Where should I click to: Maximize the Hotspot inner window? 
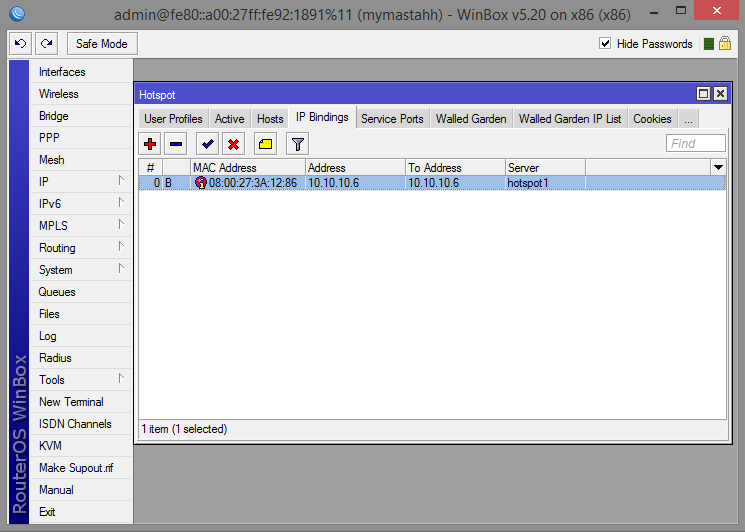tap(703, 94)
